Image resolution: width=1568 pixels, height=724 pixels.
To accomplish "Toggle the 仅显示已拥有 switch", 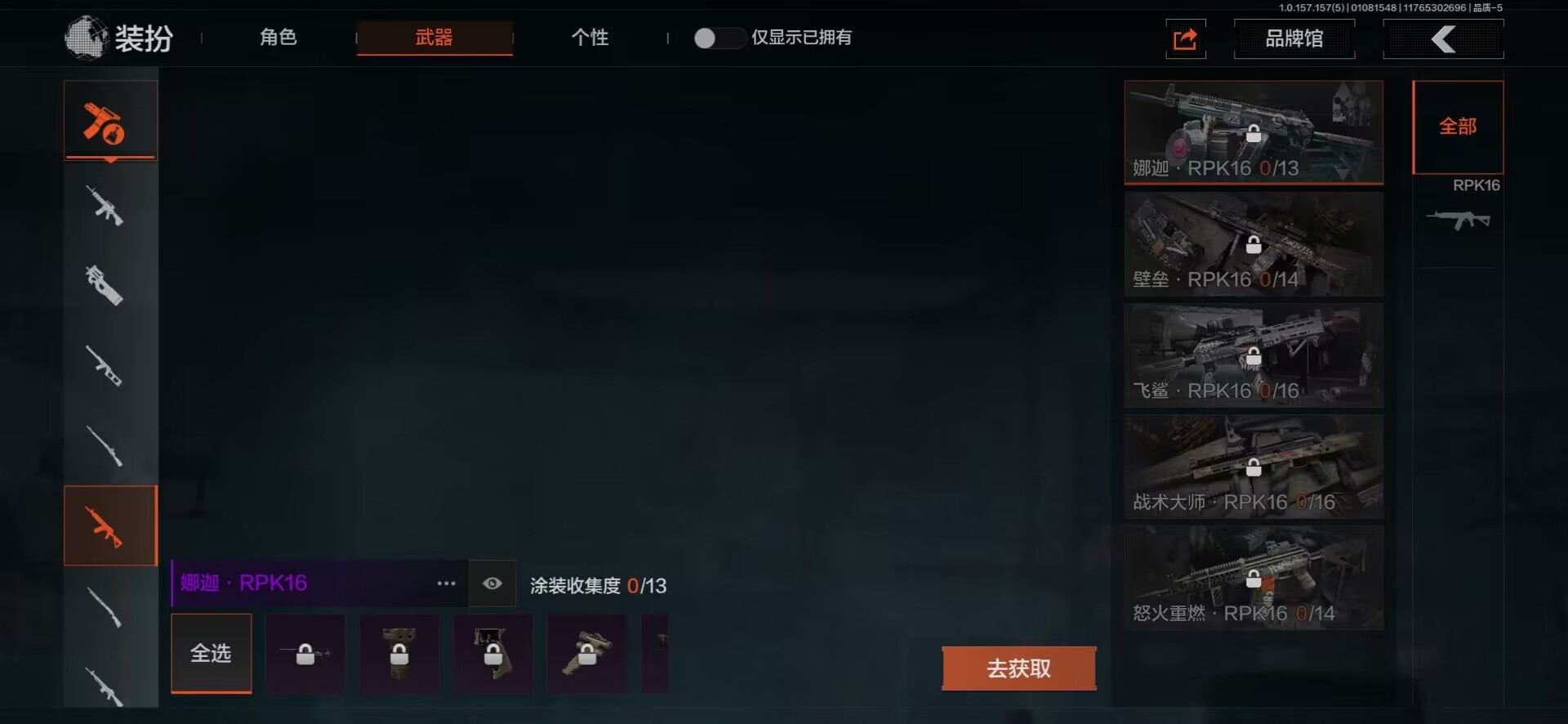I will (719, 38).
